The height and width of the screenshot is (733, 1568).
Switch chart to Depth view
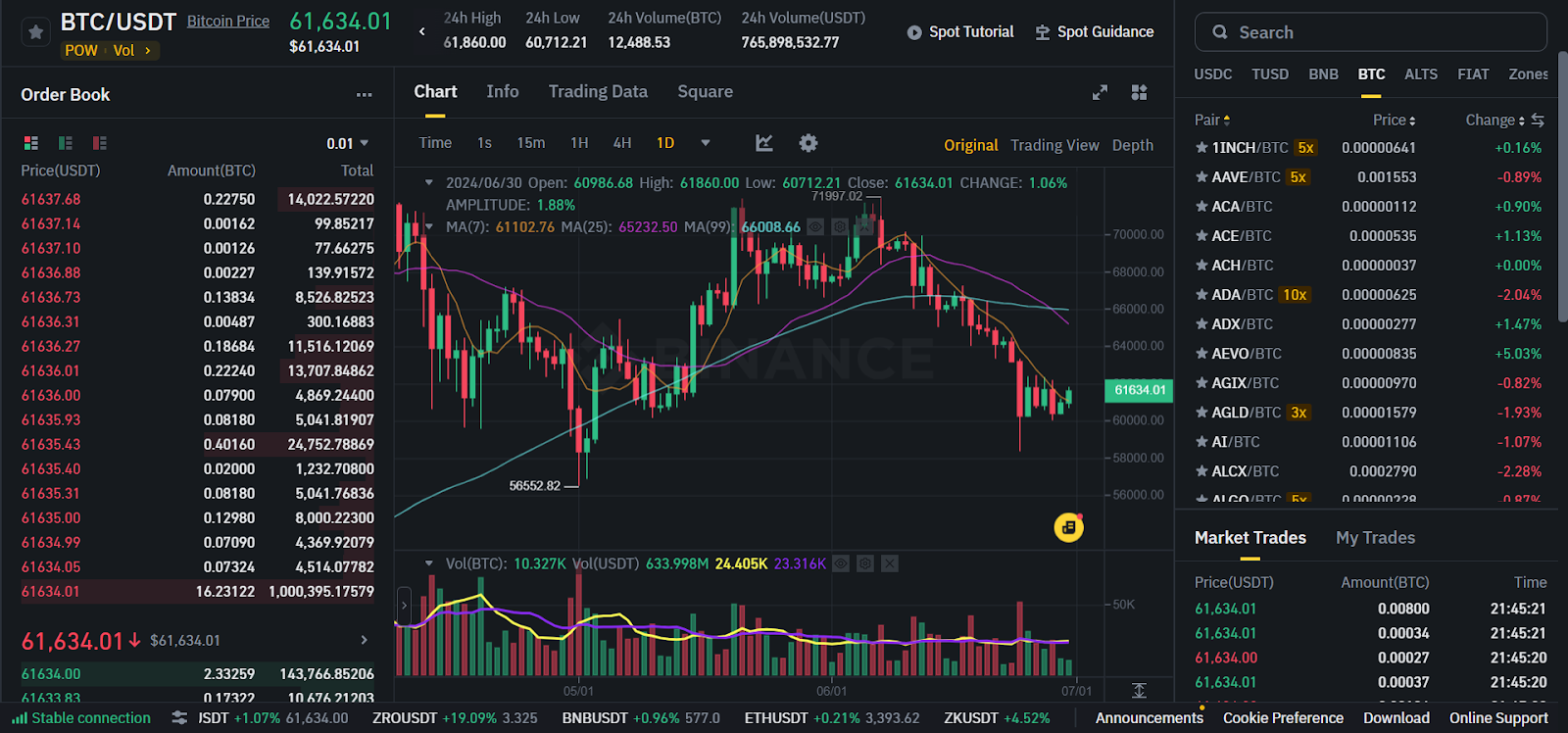pos(1132,145)
